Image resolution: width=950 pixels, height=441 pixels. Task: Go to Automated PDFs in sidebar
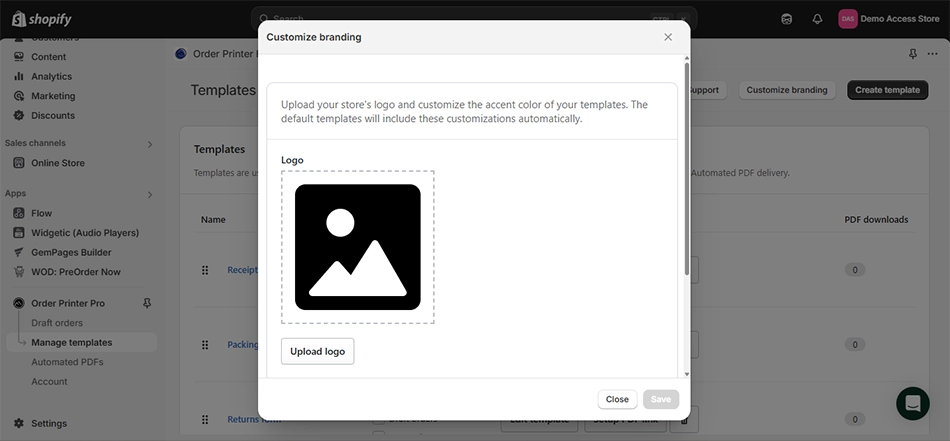click(x=67, y=362)
